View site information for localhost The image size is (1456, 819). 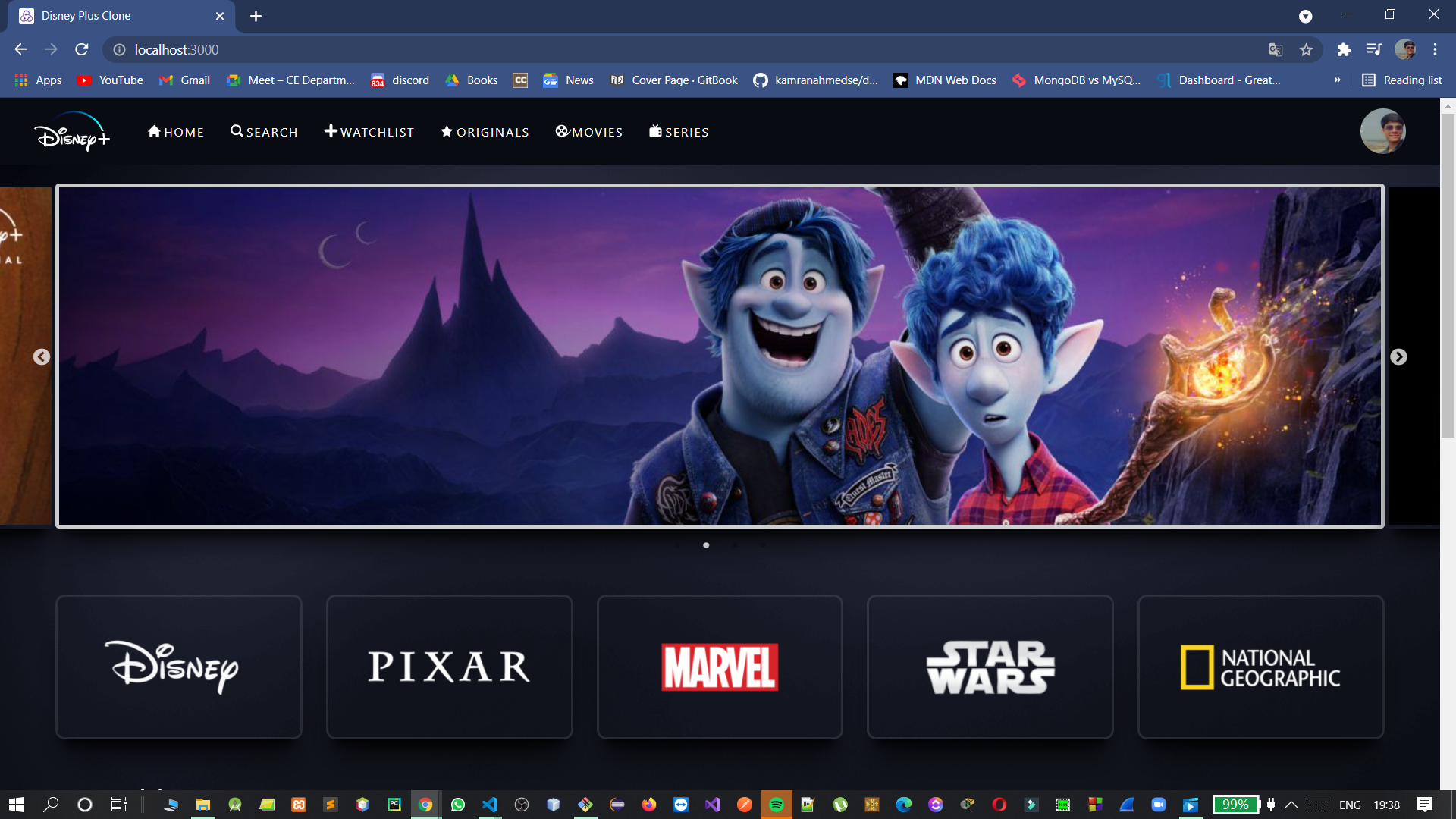click(119, 49)
